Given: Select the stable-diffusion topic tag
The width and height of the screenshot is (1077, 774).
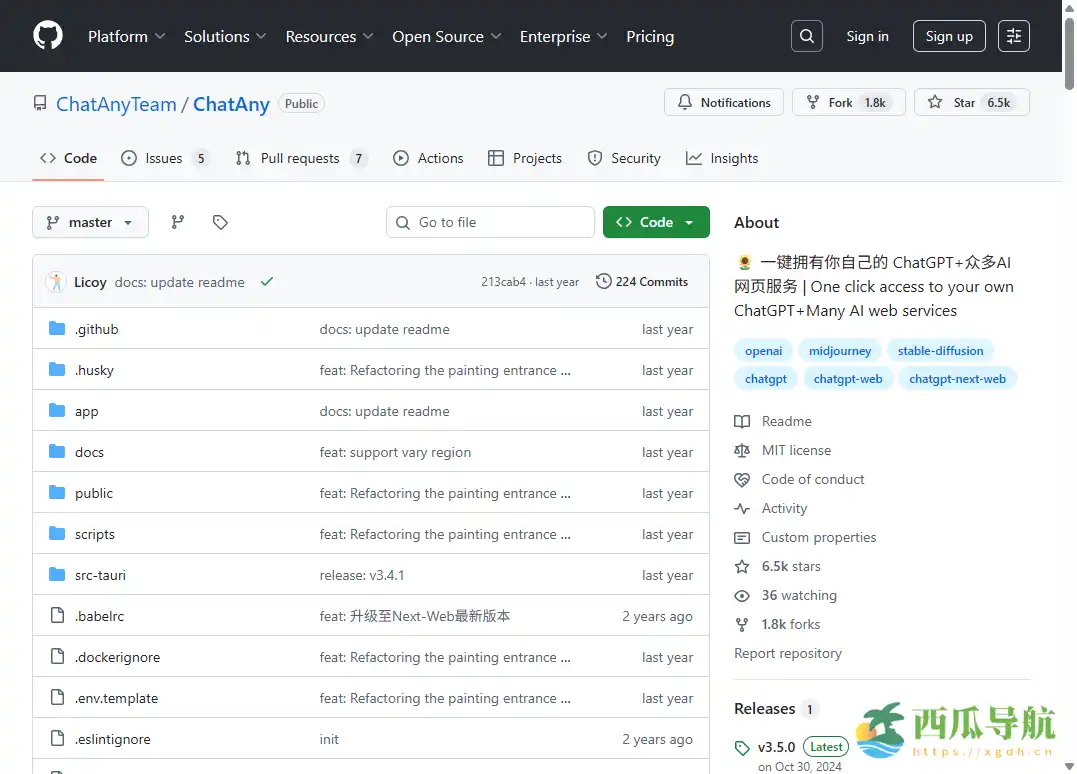Looking at the screenshot, I should (940, 351).
